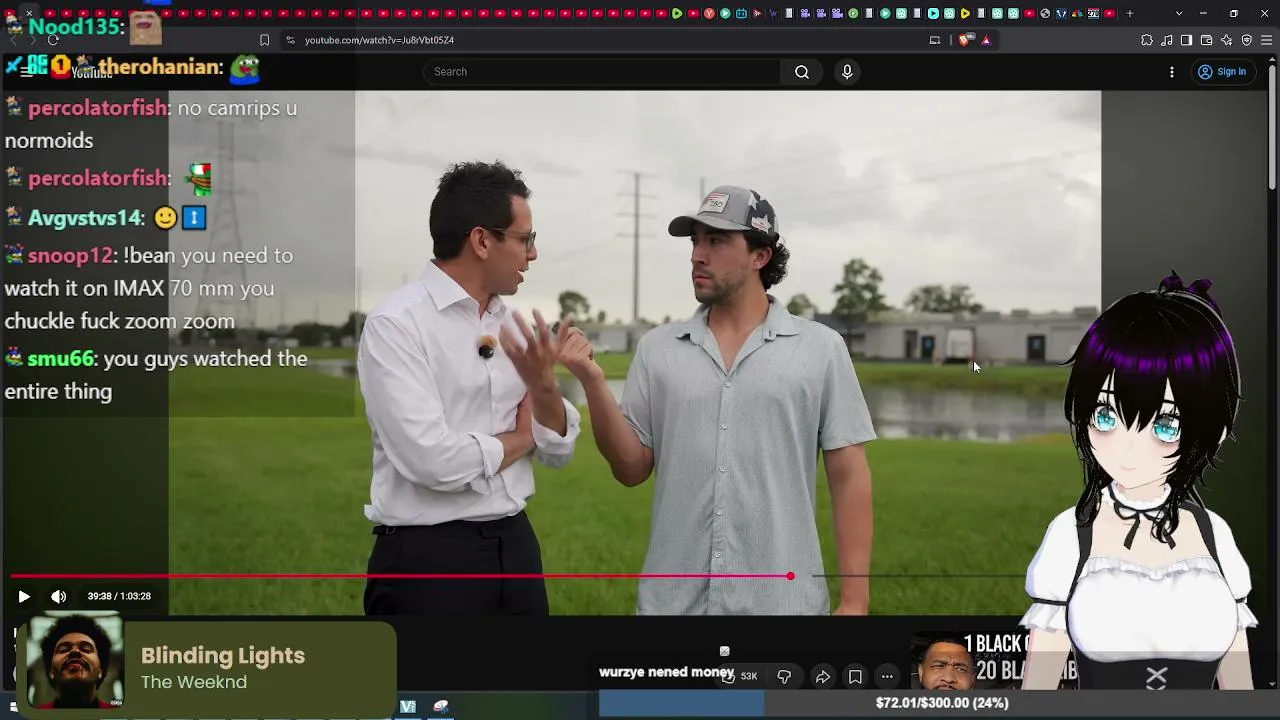Play the paused YouTube video
The height and width of the screenshot is (720, 1280).
(24, 597)
